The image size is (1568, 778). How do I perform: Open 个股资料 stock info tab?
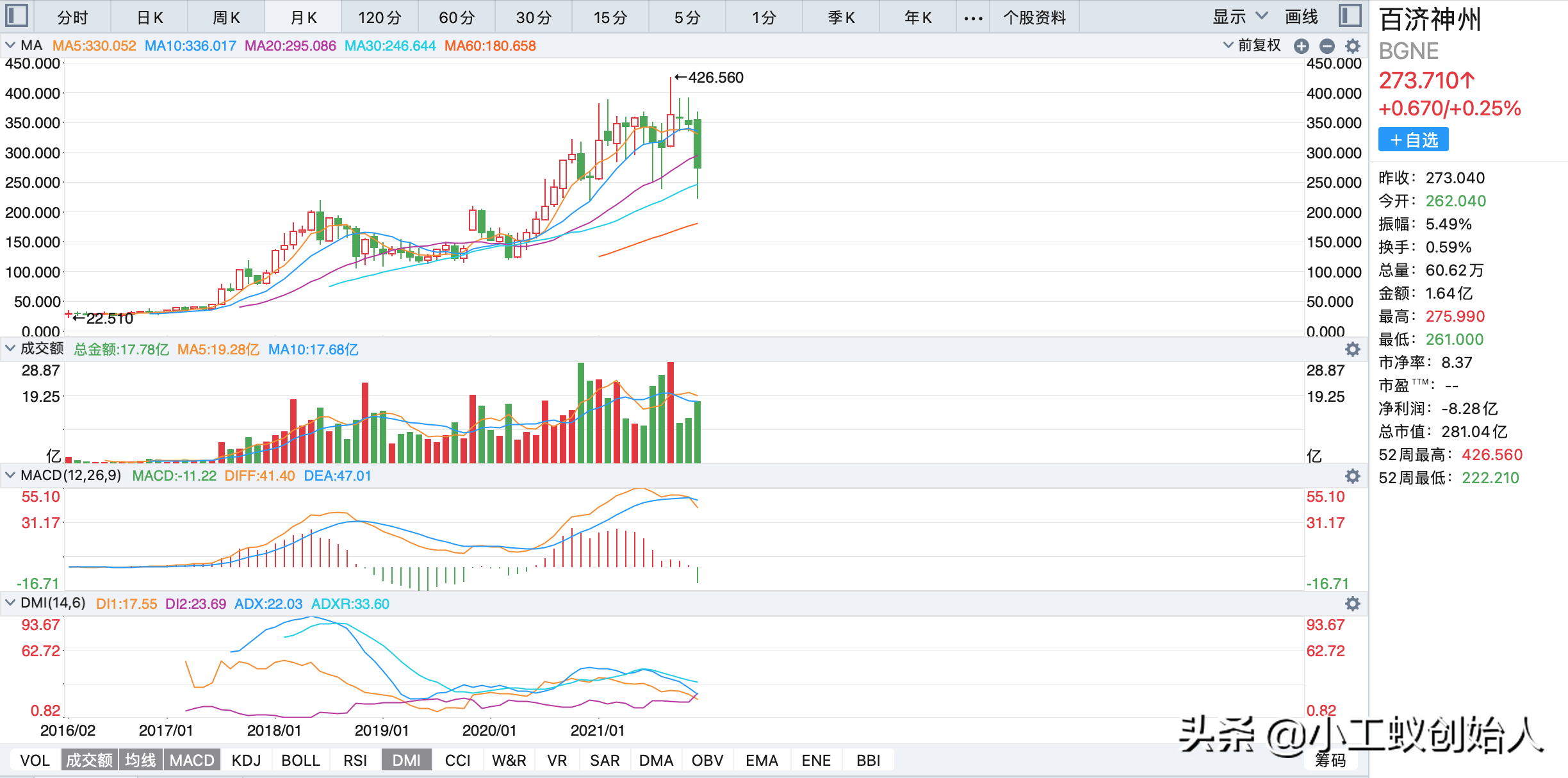(1034, 18)
